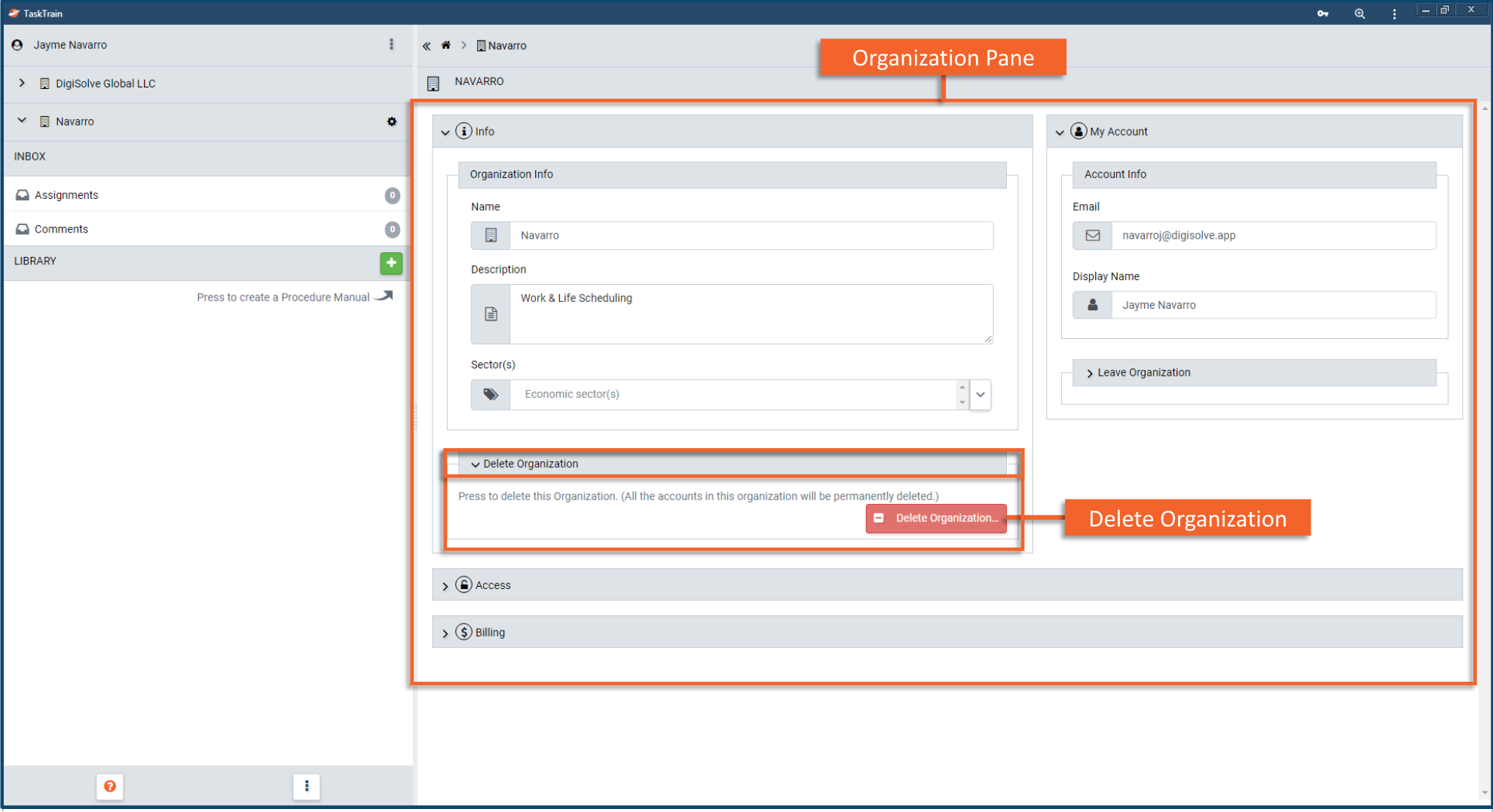This screenshot has width=1493, height=812.
Task: Click the Display Name input field
Action: point(1274,305)
